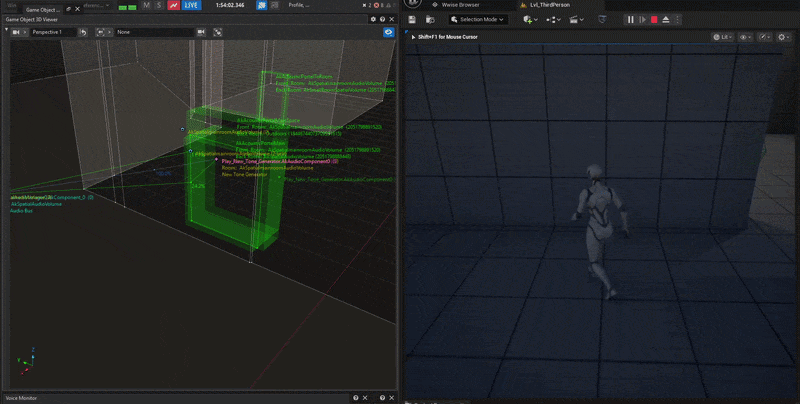Viewport: 800px width, 404px height.
Task: Click the camera icon beside Perspective 1
Action: (x=15, y=32)
